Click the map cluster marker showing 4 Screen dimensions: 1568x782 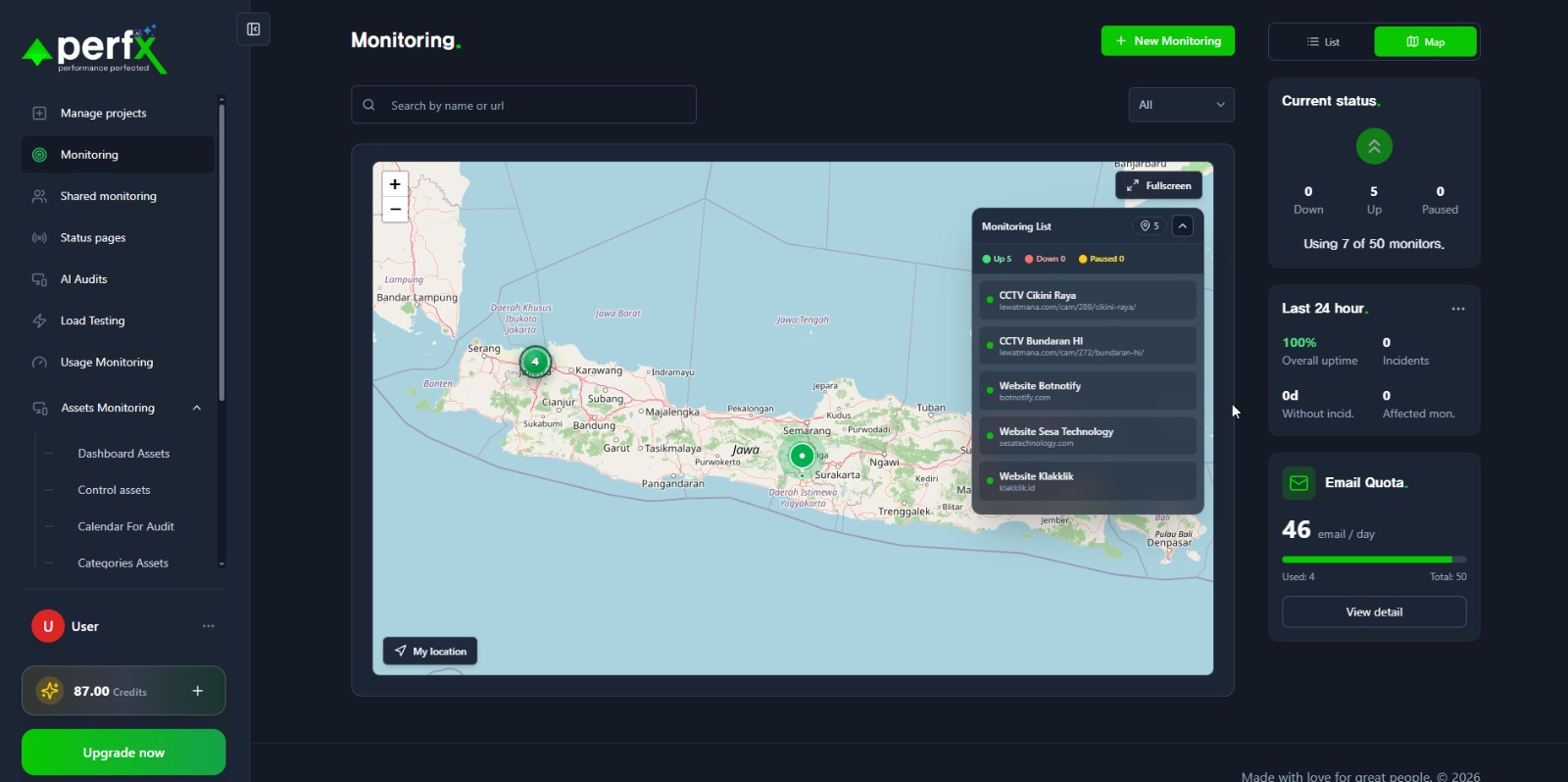[535, 362]
